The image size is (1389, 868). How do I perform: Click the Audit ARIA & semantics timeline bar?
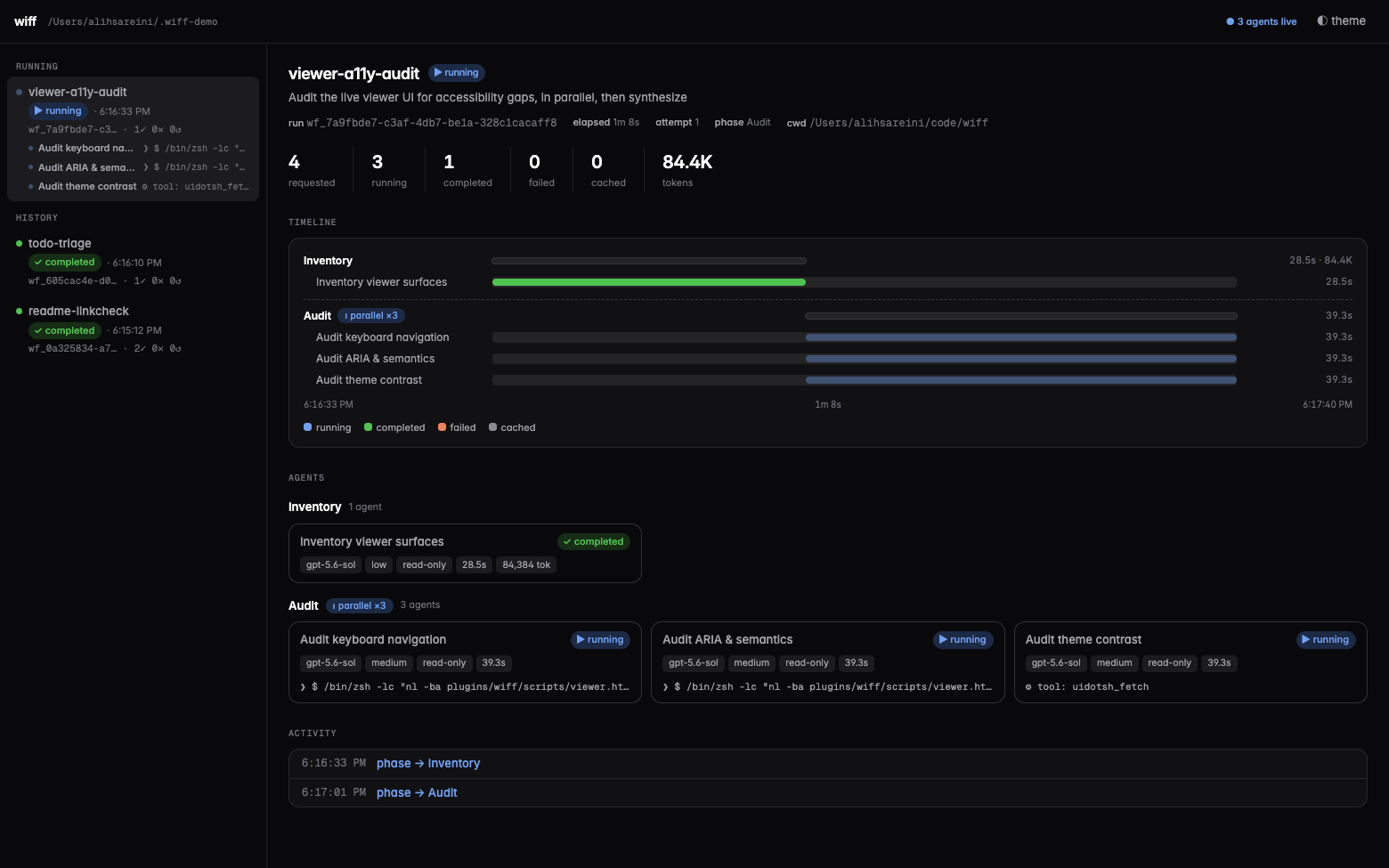(1021, 359)
